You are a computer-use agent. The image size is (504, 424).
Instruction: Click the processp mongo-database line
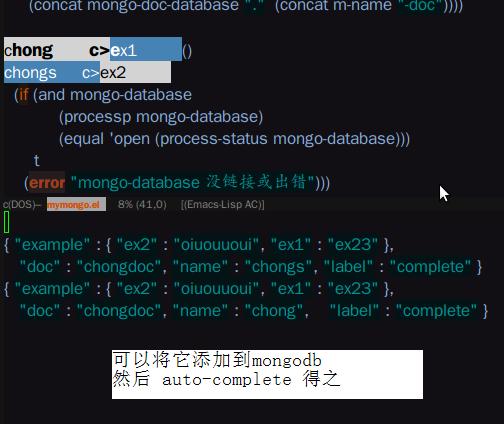pyautogui.click(x=161, y=117)
